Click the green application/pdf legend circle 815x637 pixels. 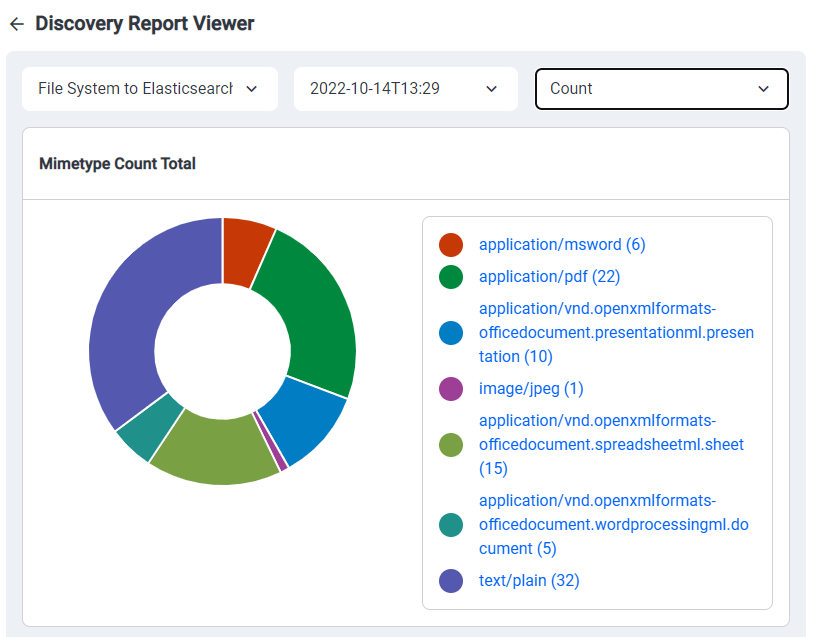(451, 277)
